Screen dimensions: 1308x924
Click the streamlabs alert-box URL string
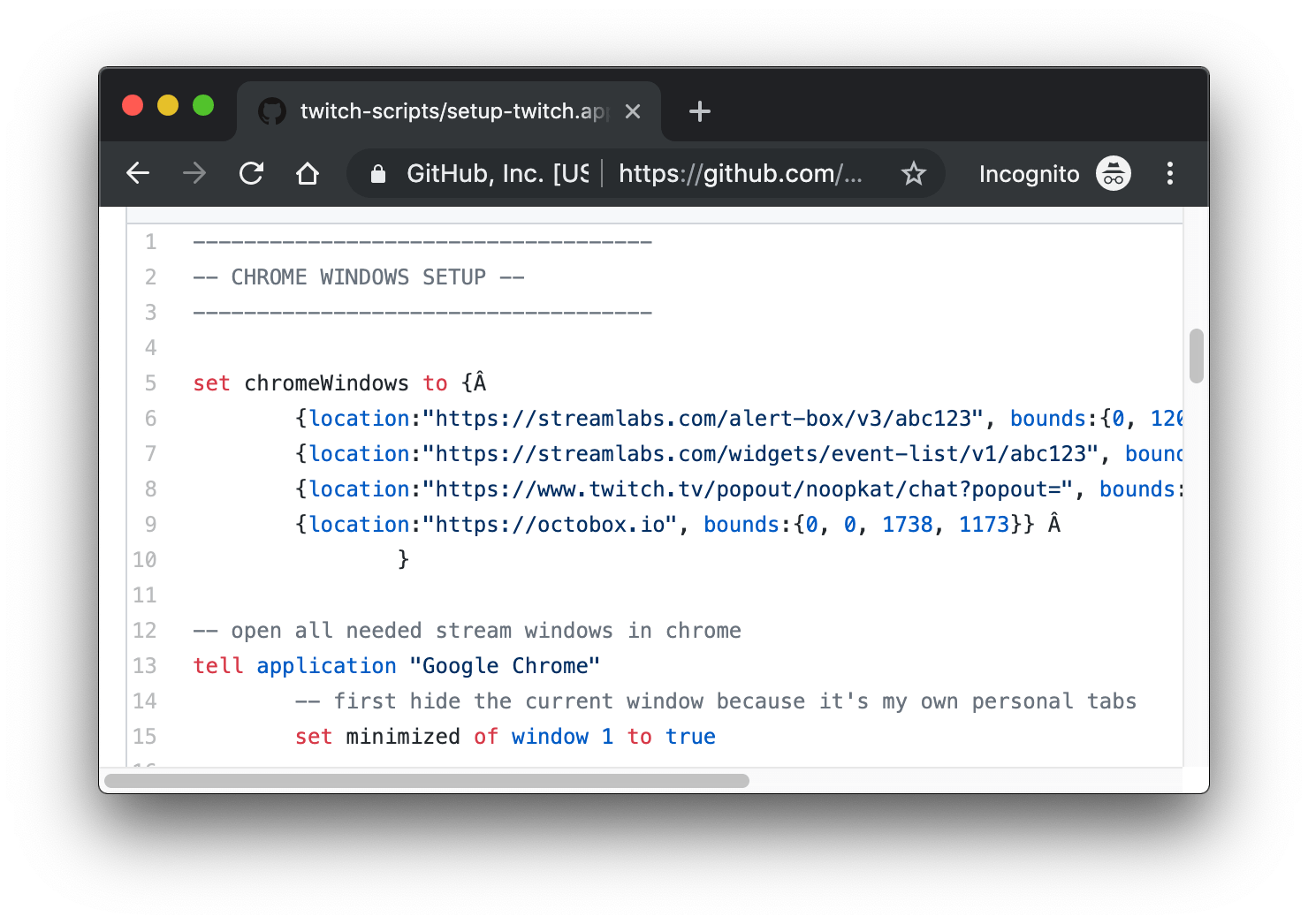coord(703,419)
